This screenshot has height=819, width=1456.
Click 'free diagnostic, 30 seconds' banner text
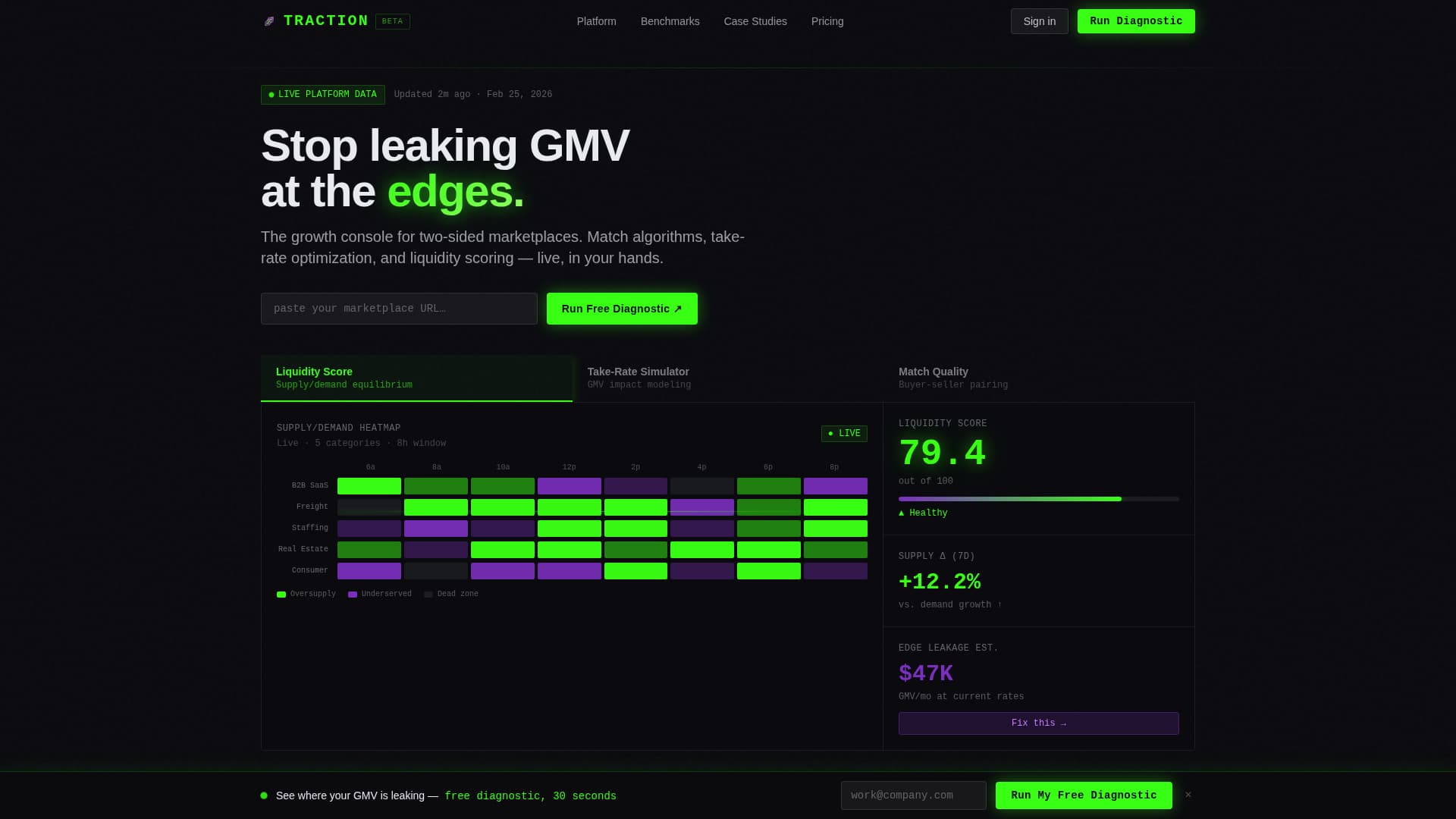530,796
